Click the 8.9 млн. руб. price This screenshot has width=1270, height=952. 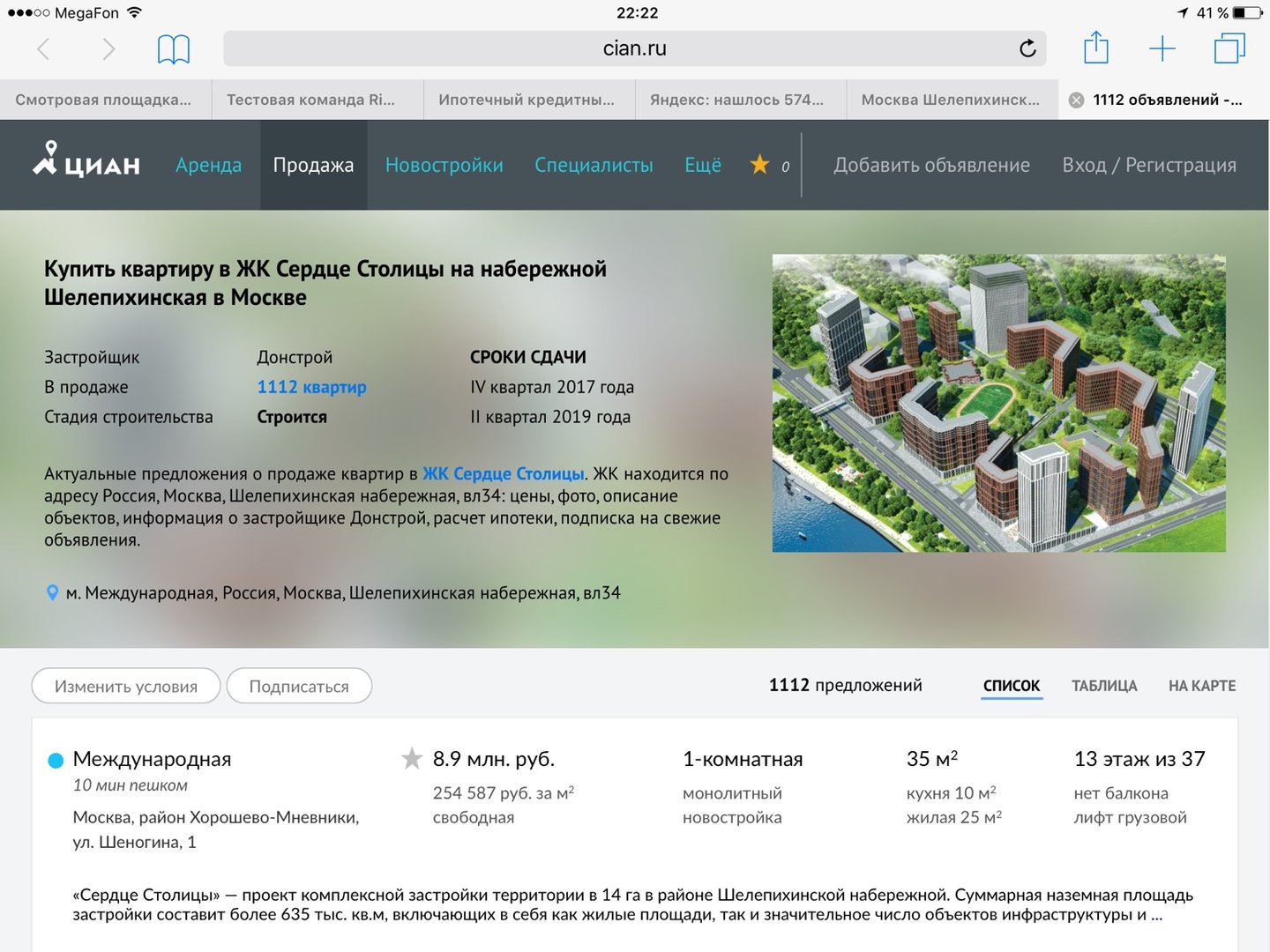494,759
